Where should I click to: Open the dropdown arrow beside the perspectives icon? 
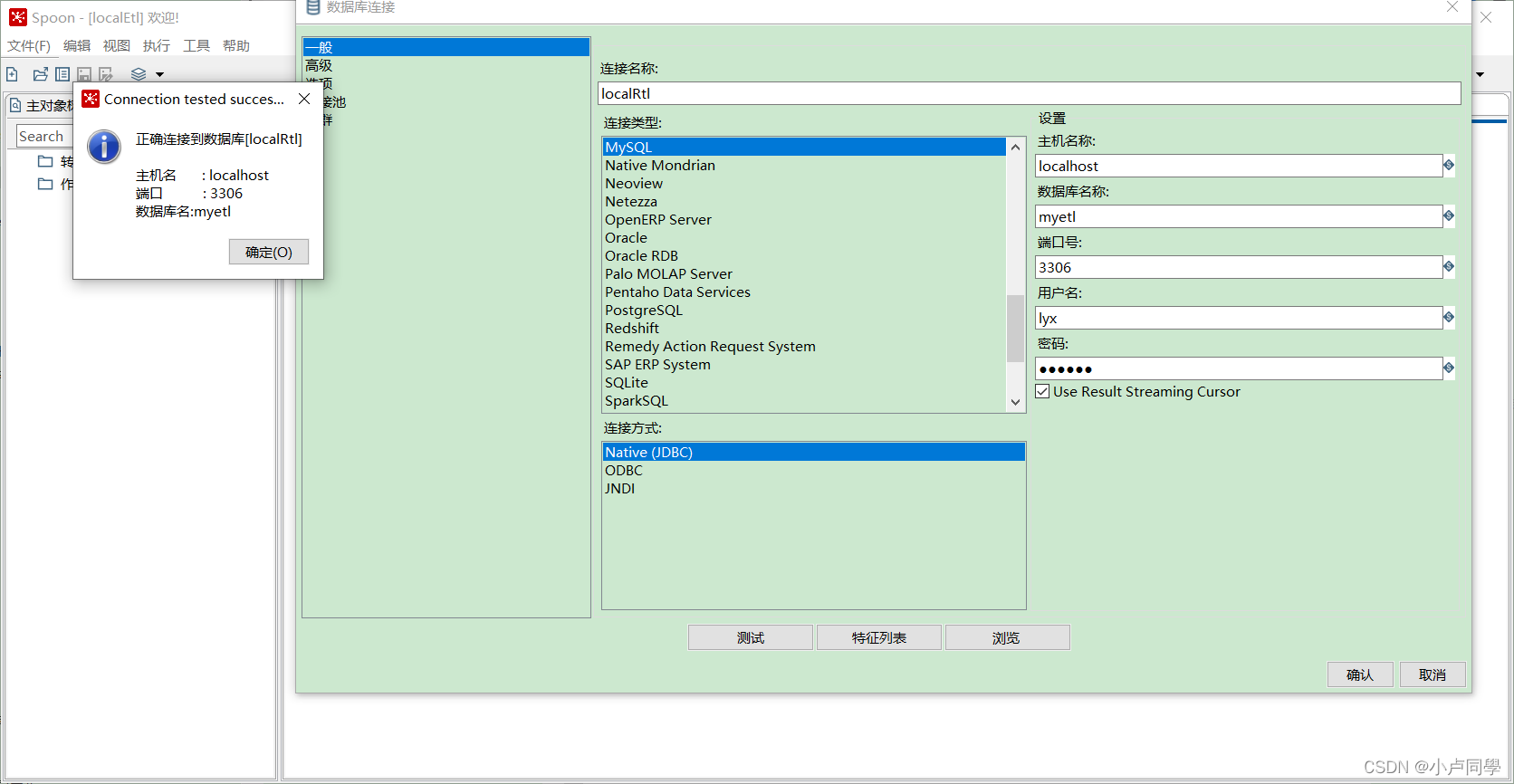click(160, 75)
